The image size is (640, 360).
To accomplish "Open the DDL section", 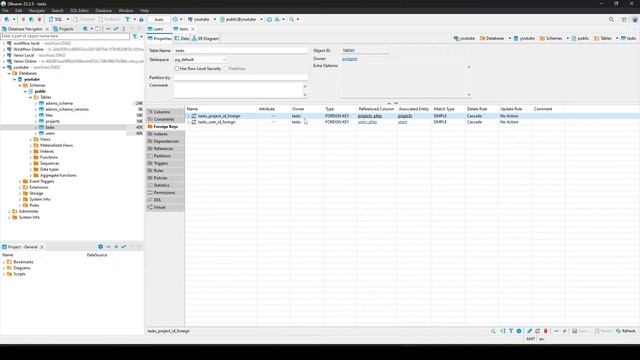I will [165, 200].
